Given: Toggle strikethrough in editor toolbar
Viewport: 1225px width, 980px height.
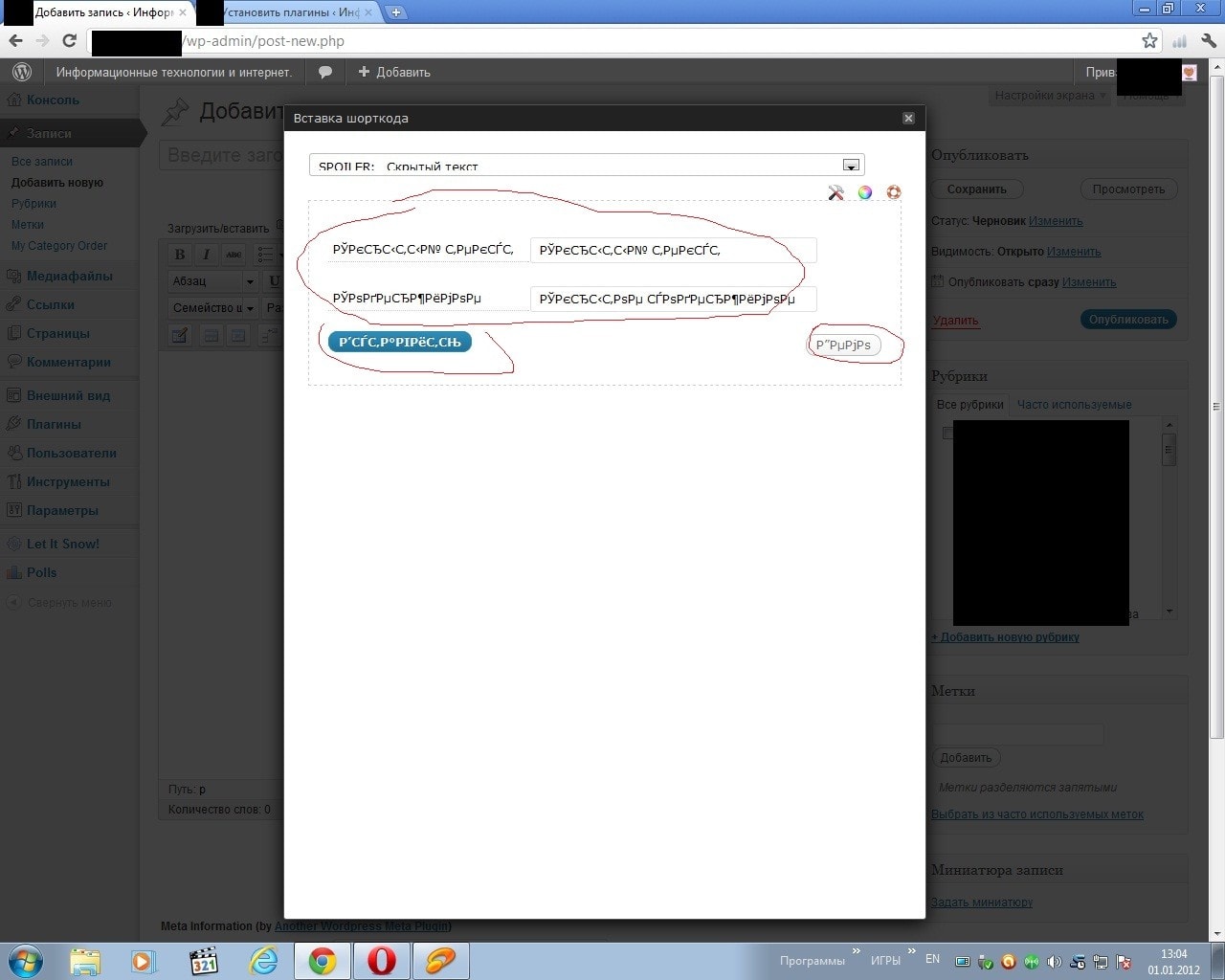Looking at the screenshot, I should point(234,255).
